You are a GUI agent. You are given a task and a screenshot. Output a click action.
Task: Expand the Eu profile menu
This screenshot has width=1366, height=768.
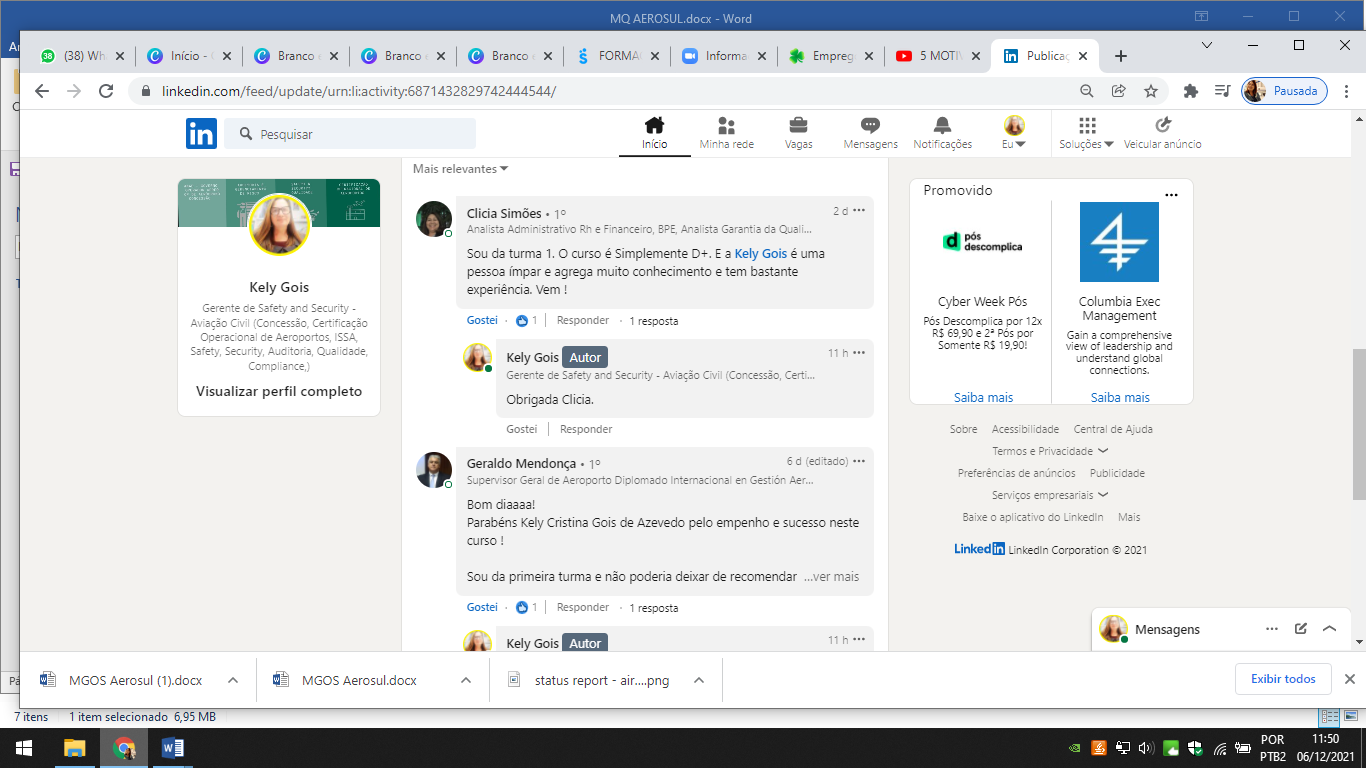point(1014,144)
